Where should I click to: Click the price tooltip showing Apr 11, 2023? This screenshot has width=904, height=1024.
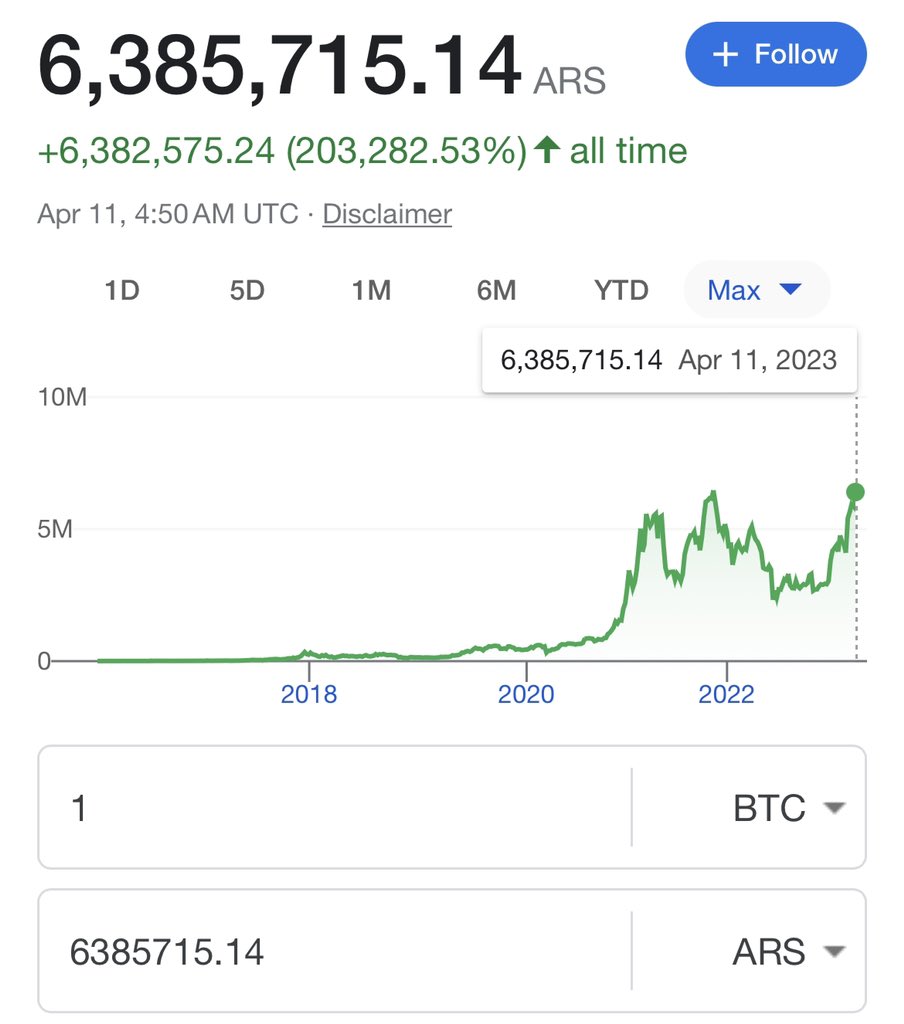(668, 360)
